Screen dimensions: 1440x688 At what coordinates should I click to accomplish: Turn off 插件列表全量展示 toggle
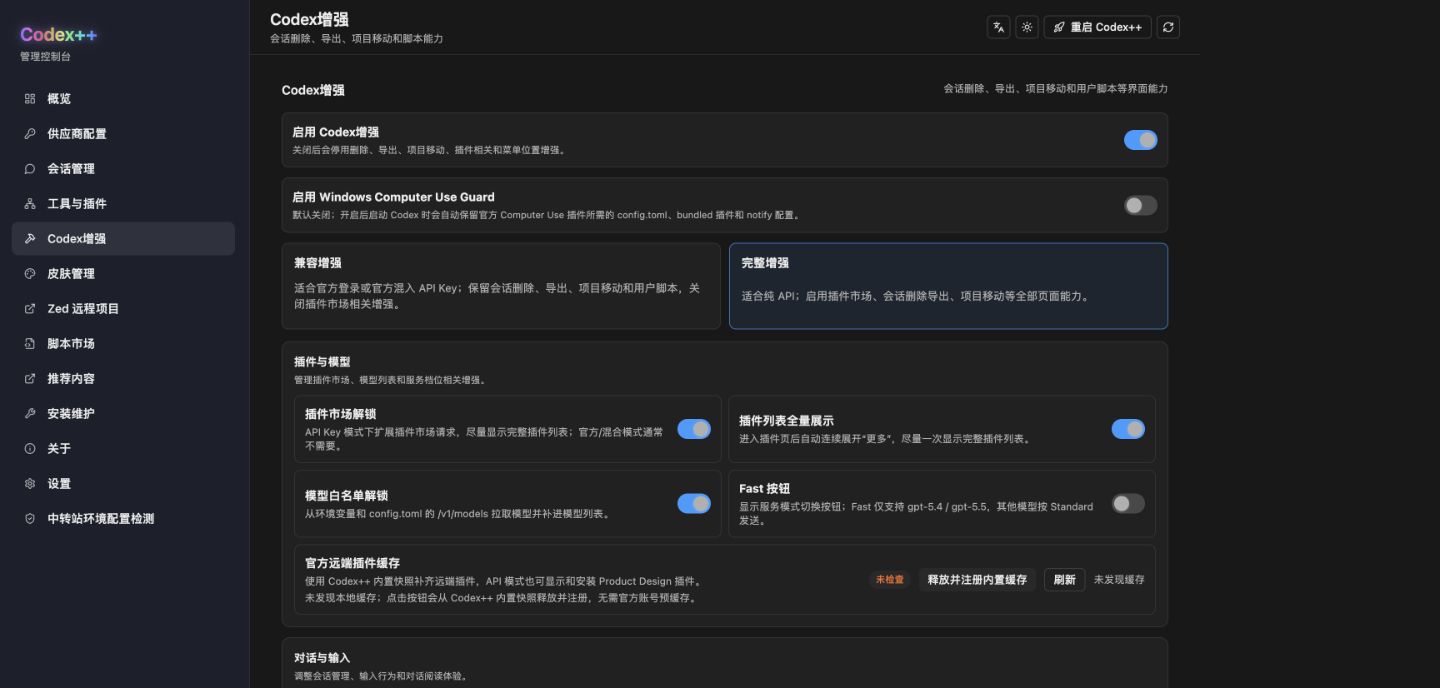pos(1128,429)
